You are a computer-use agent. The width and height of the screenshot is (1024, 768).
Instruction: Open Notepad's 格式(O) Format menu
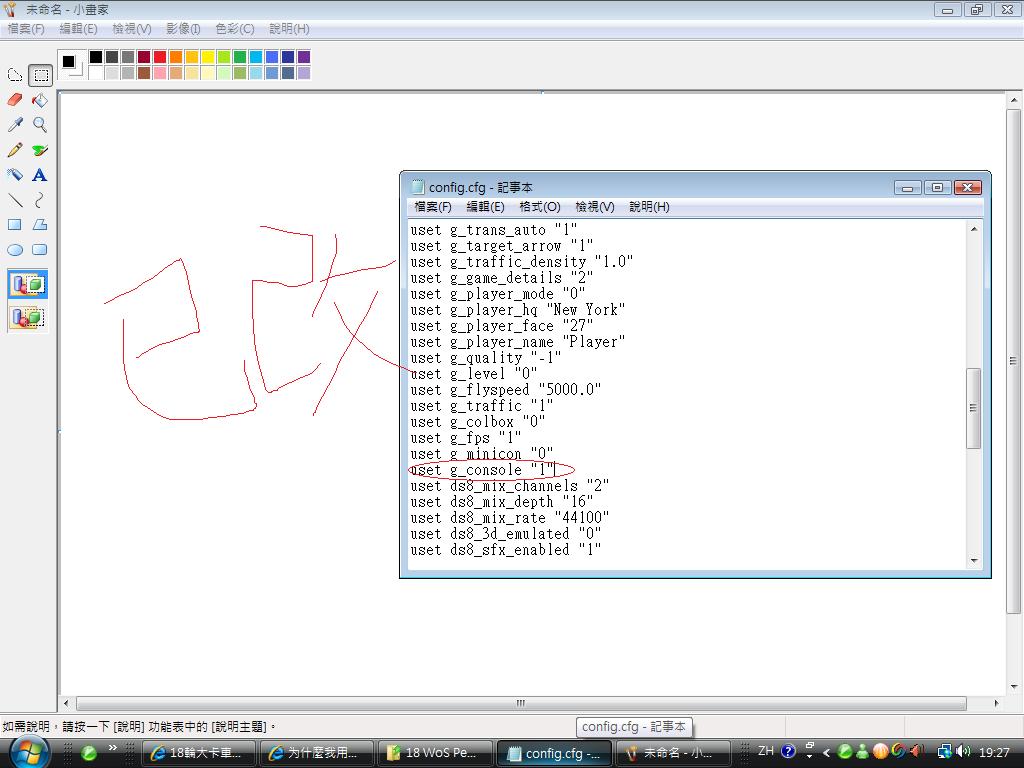point(539,207)
